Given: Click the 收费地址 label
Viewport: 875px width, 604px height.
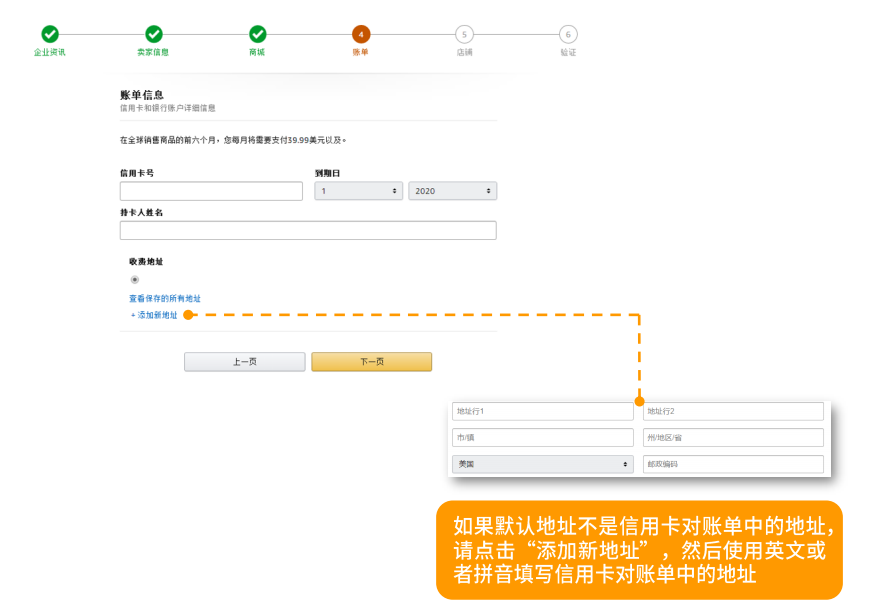Looking at the screenshot, I should pyautogui.click(x=146, y=262).
